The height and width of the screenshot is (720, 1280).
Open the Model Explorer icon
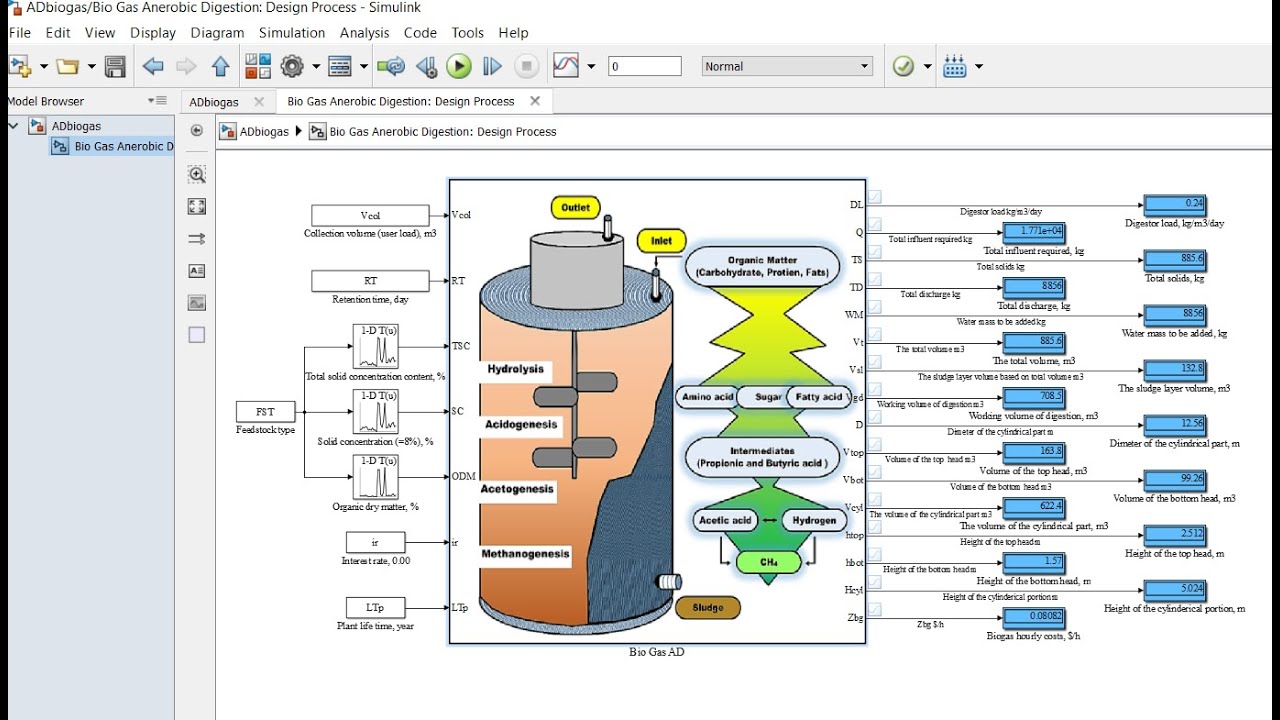click(340, 67)
